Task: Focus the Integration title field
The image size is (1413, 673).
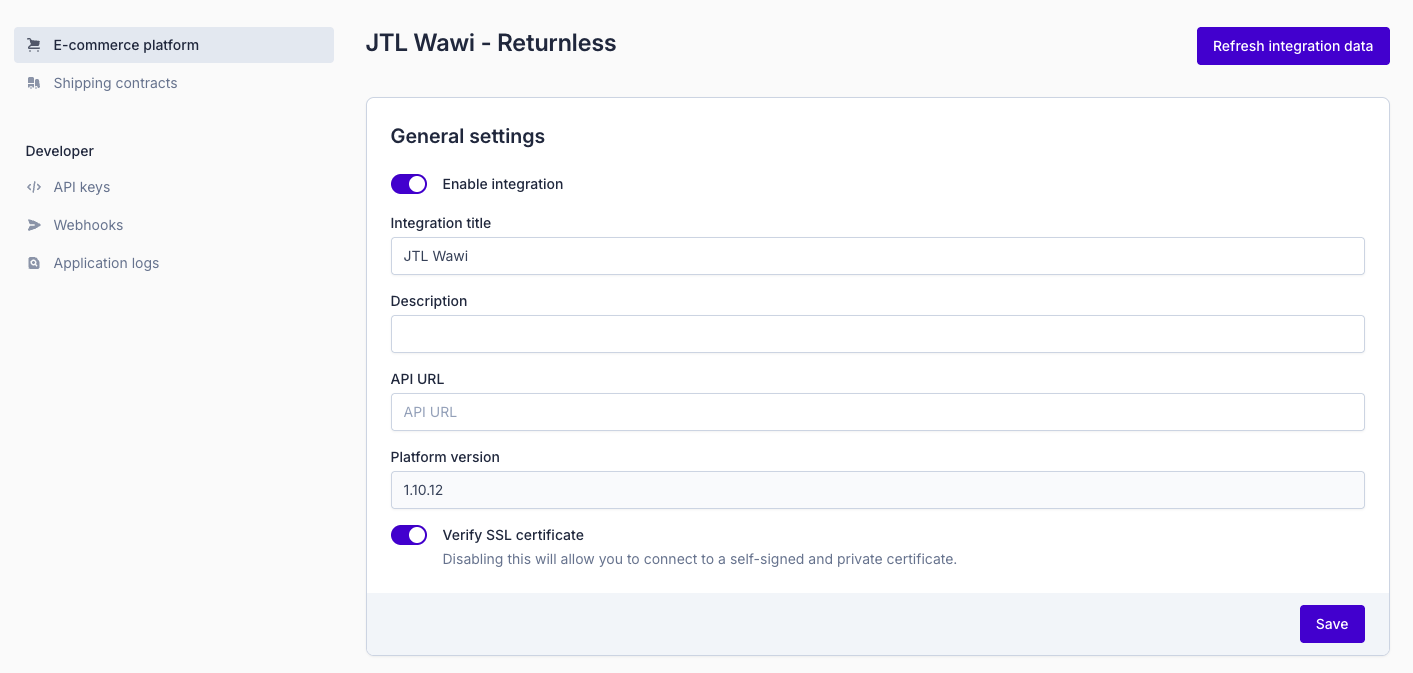Action: pos(877,256)
